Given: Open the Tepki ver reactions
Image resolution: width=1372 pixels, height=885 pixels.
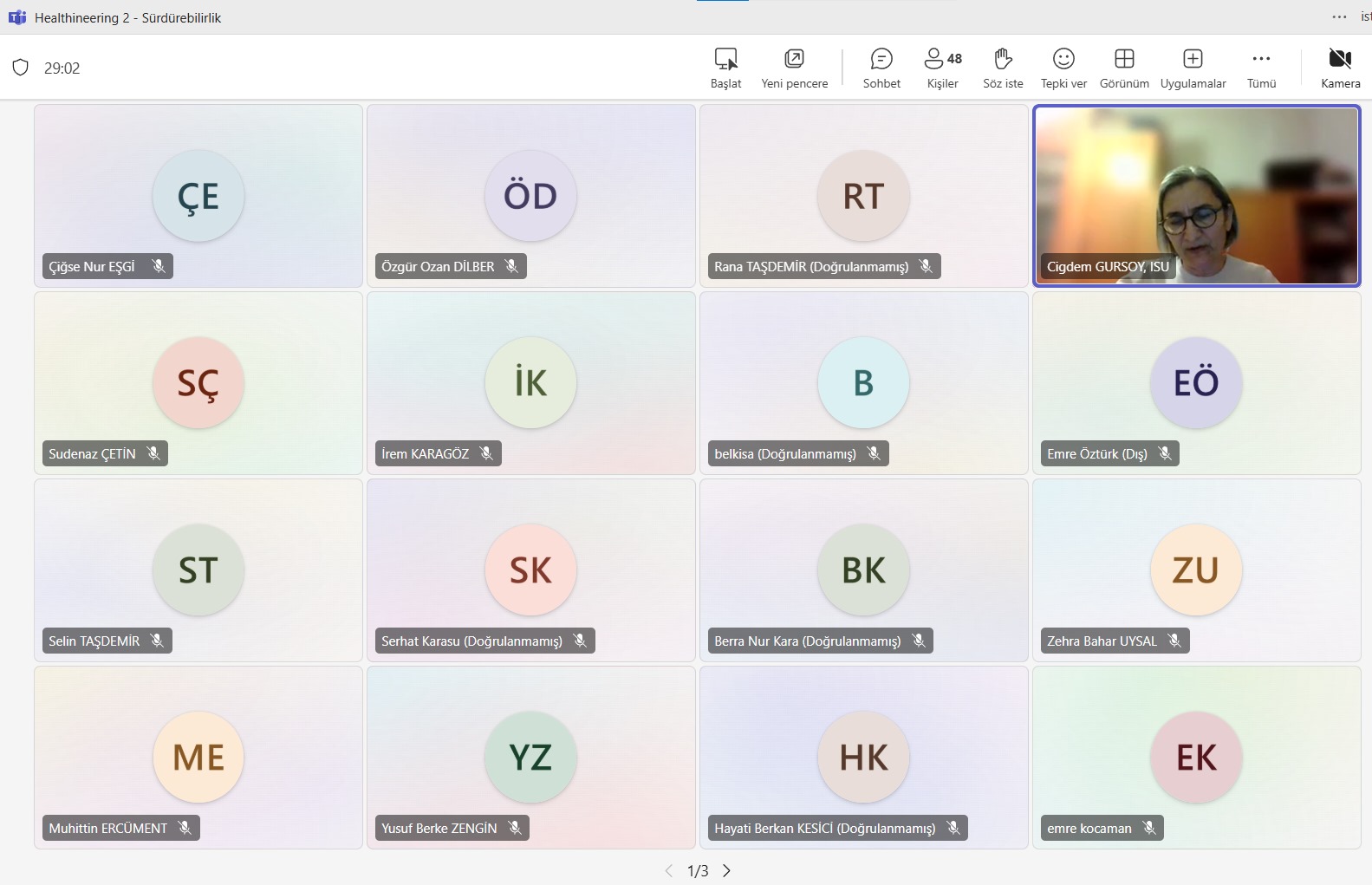Looking at the screenshot, I should click(x=1063, y=59).
